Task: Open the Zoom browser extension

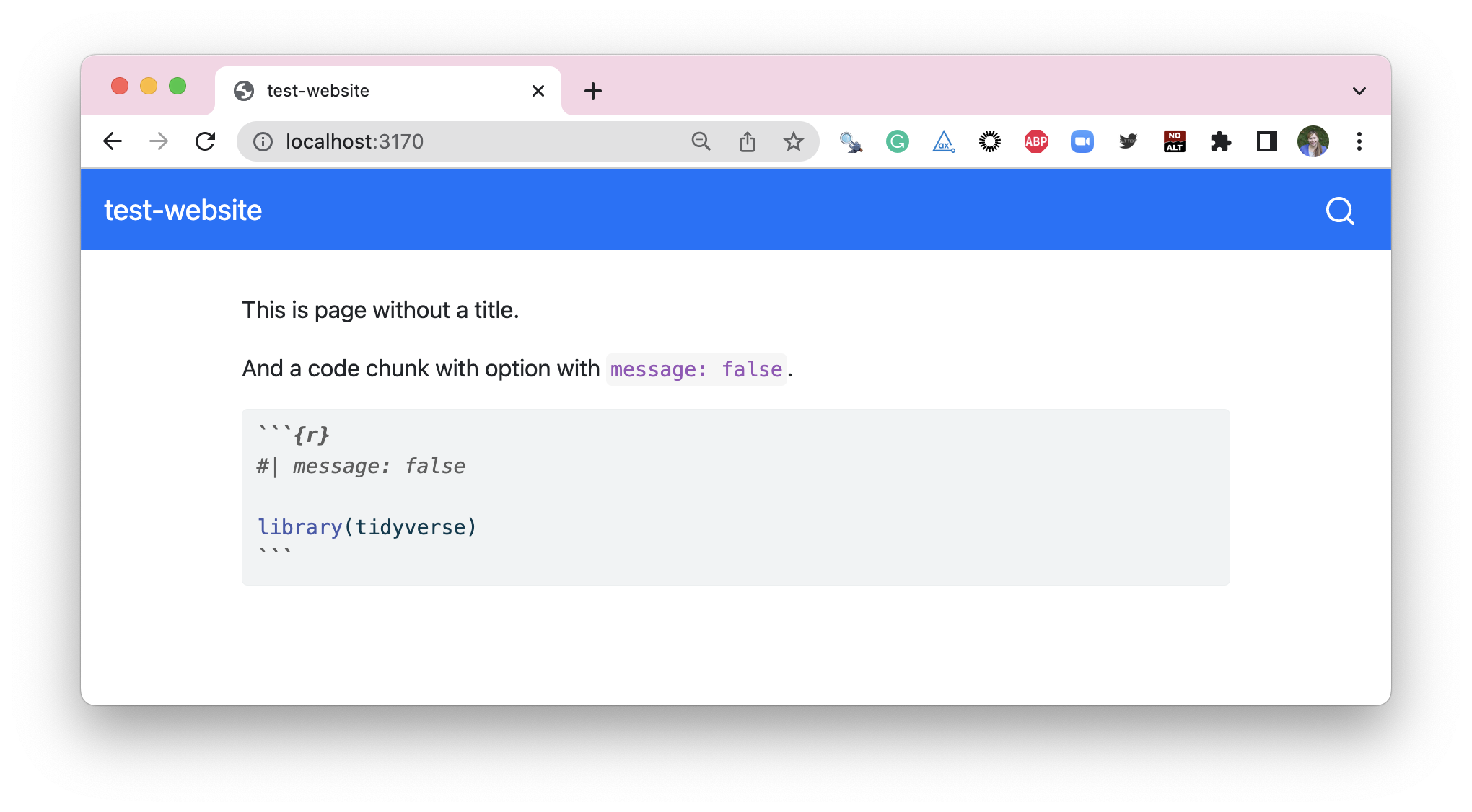Action: (x=1082, y=141)
